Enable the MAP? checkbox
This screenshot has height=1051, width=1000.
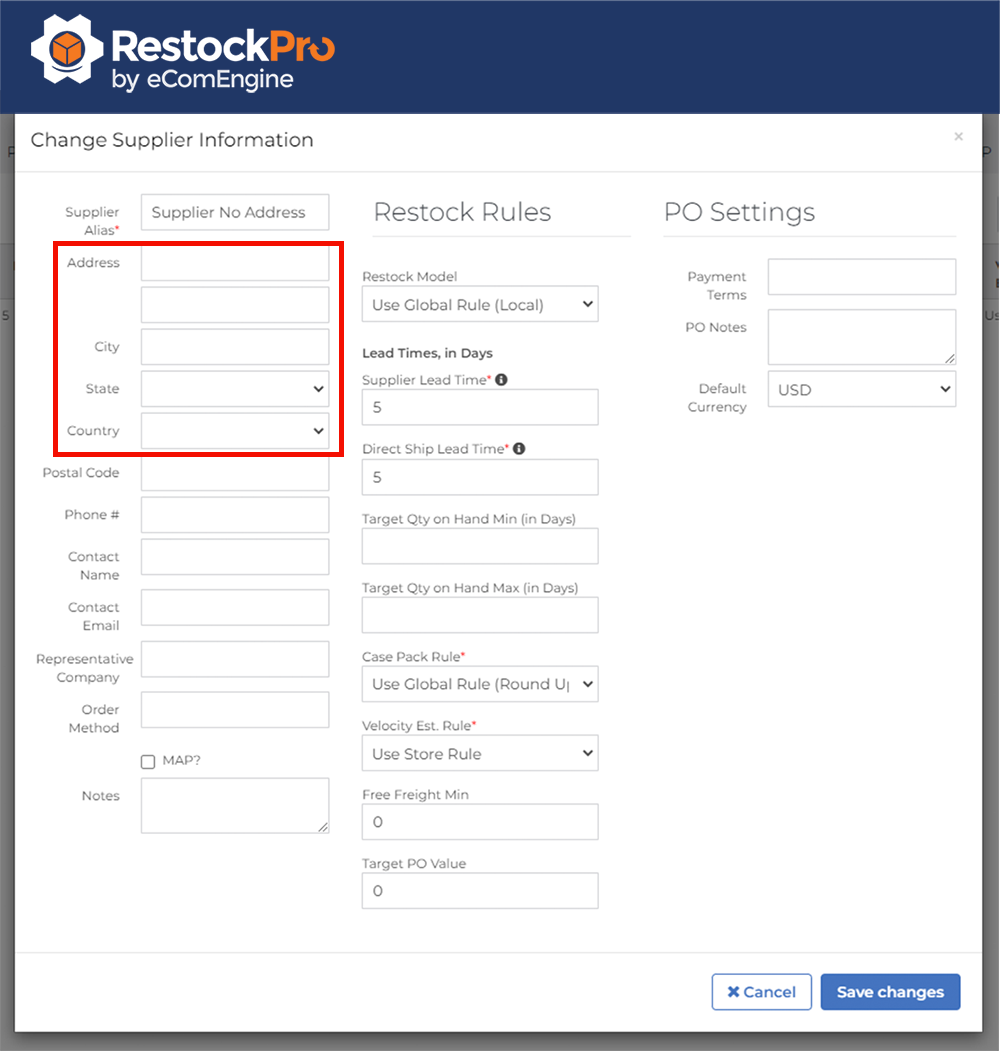coord(146,760)
